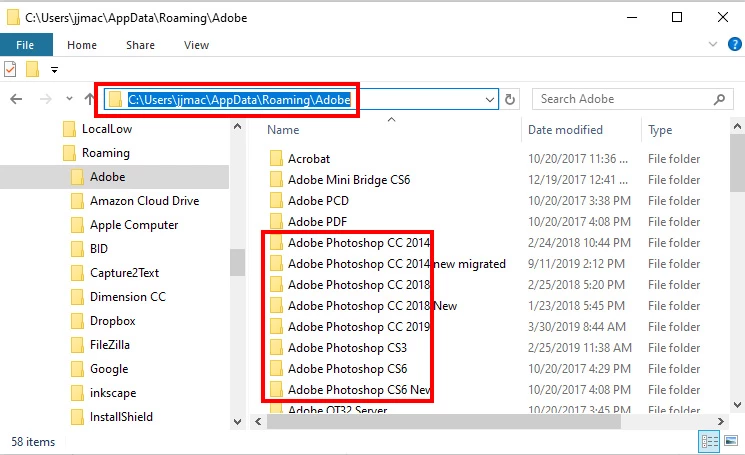Go back using the Back arrow
745x455 pixels.
(x=16, y=99)
